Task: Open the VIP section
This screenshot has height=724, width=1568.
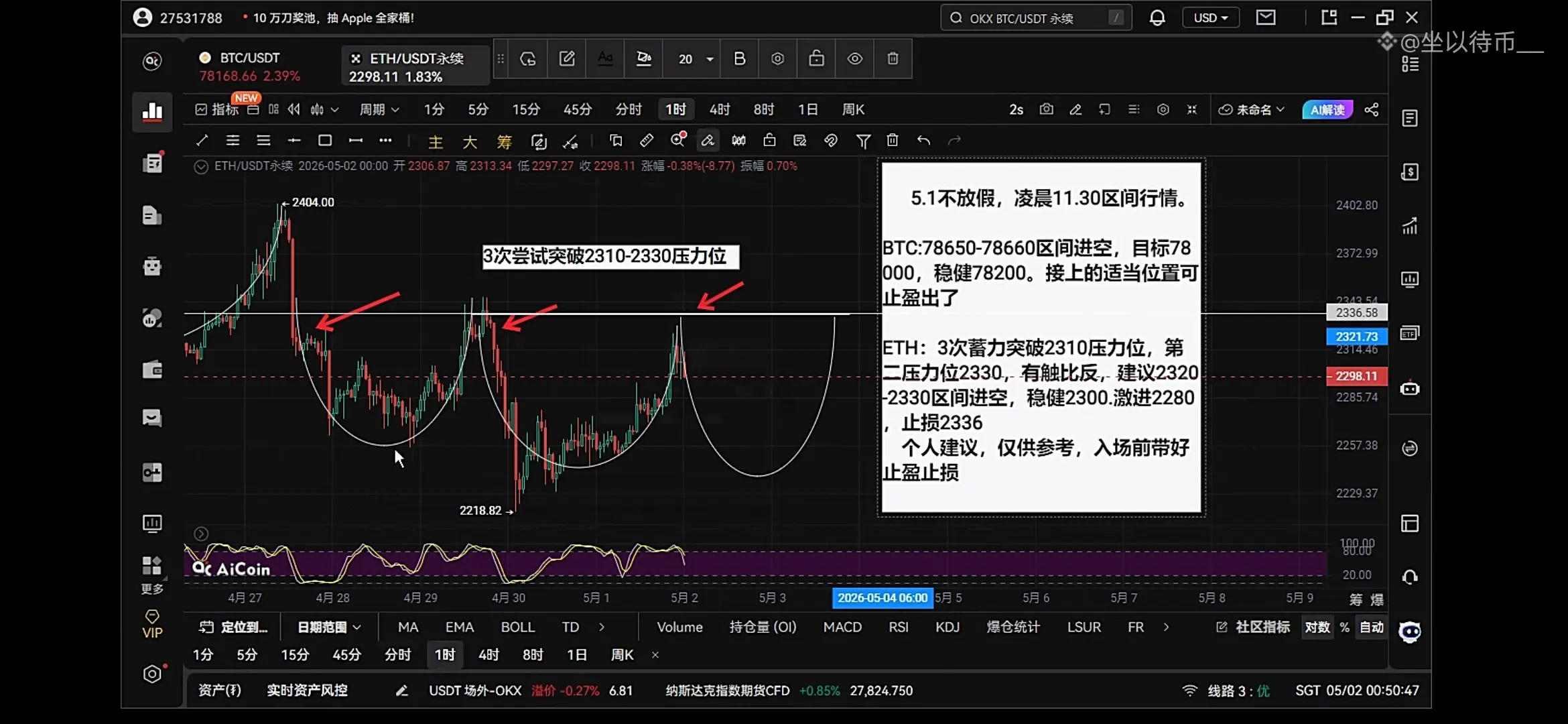Action: [152, 624]
